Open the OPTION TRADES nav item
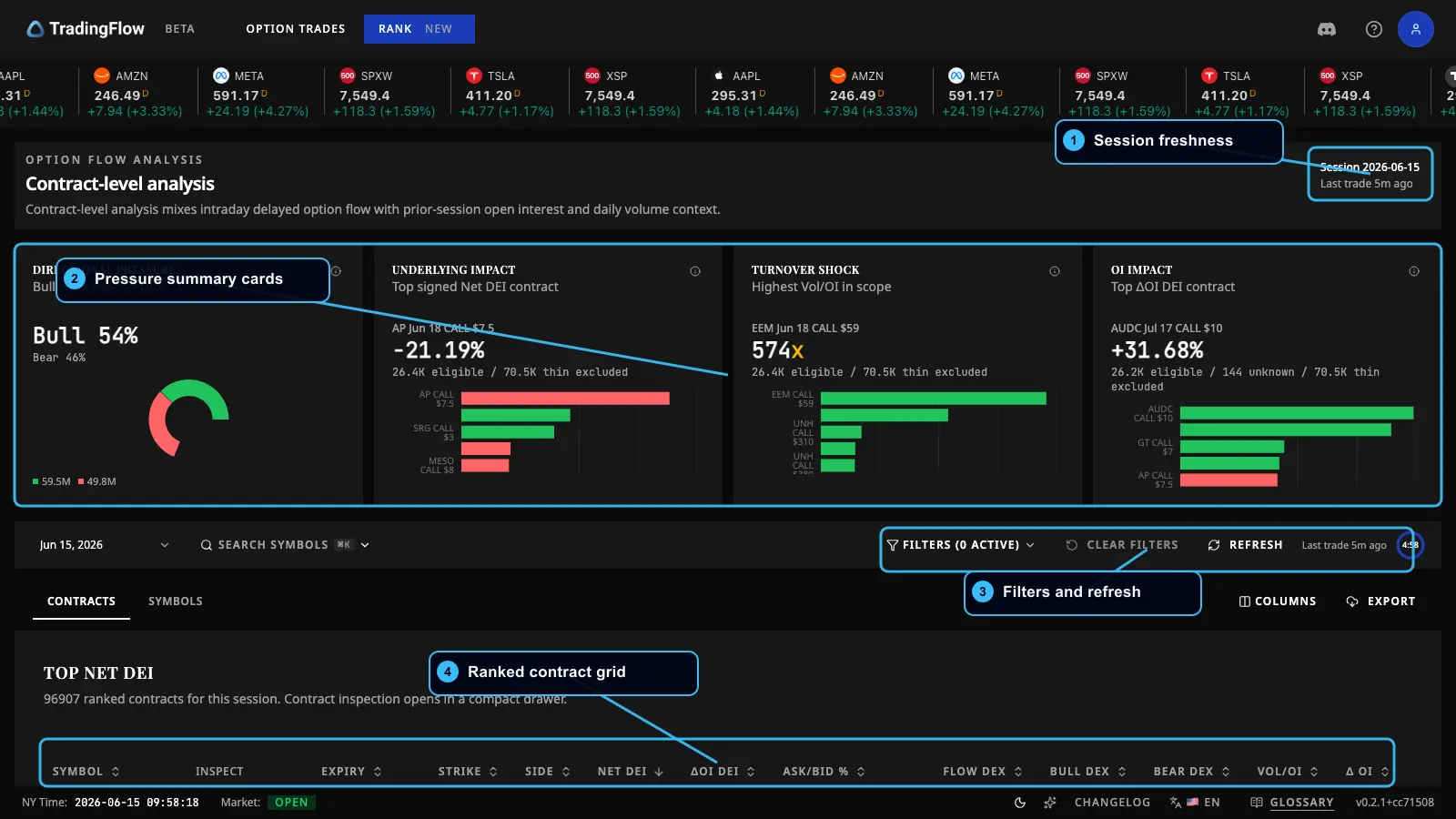This screenshot has height=819, width=1456. pyautogui.click(x=296, y=29)
